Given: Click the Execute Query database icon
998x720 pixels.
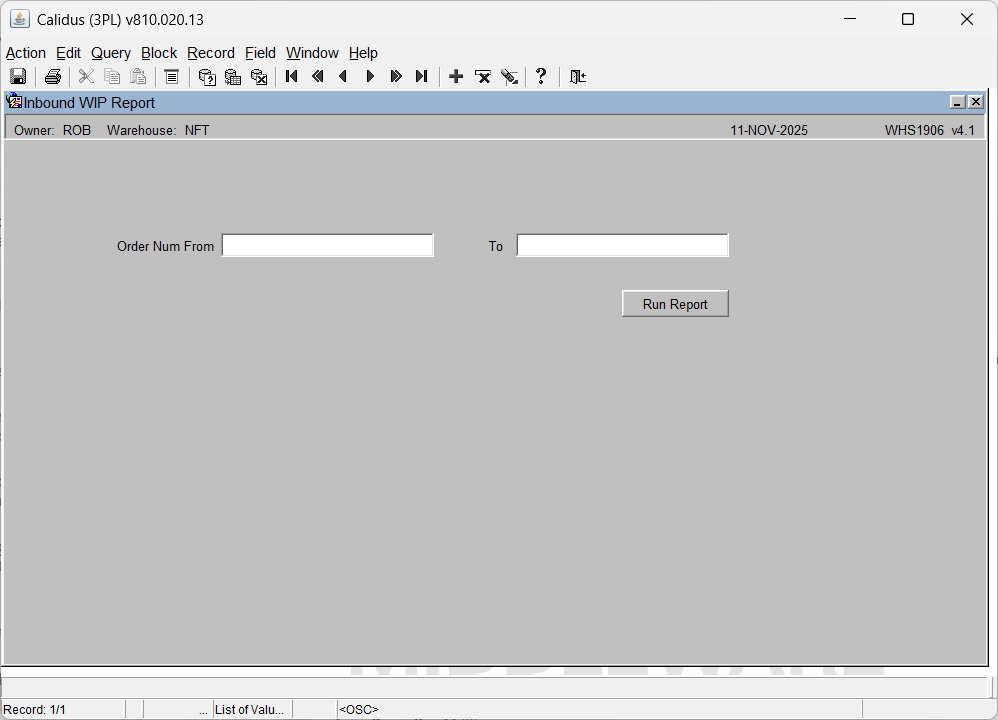Looking at the screenshot, I should click(233, 77).
